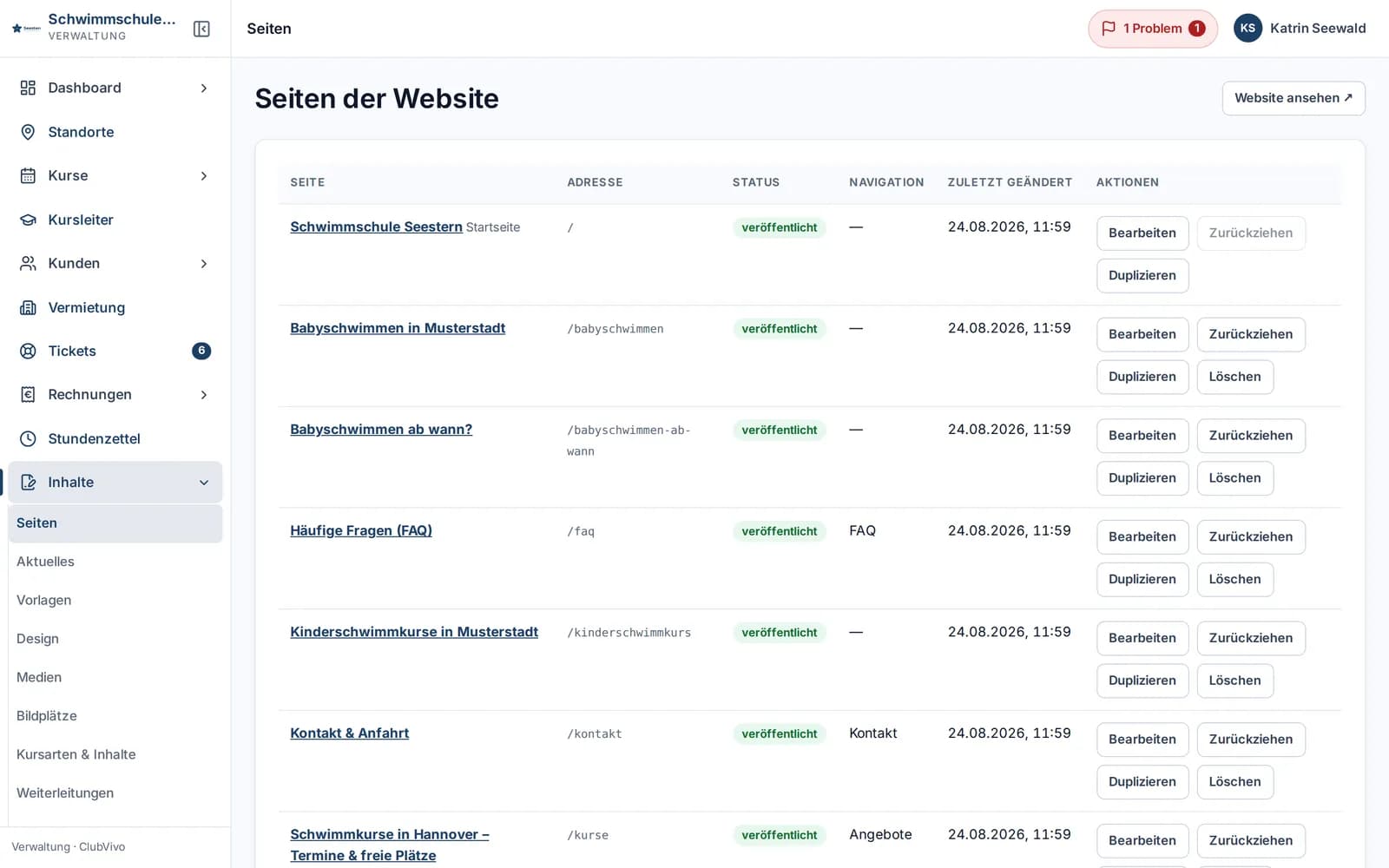This screenshot has height=868, width=1389.
Task: Open the Bildplätze submenu item
Action: (115, 716)
